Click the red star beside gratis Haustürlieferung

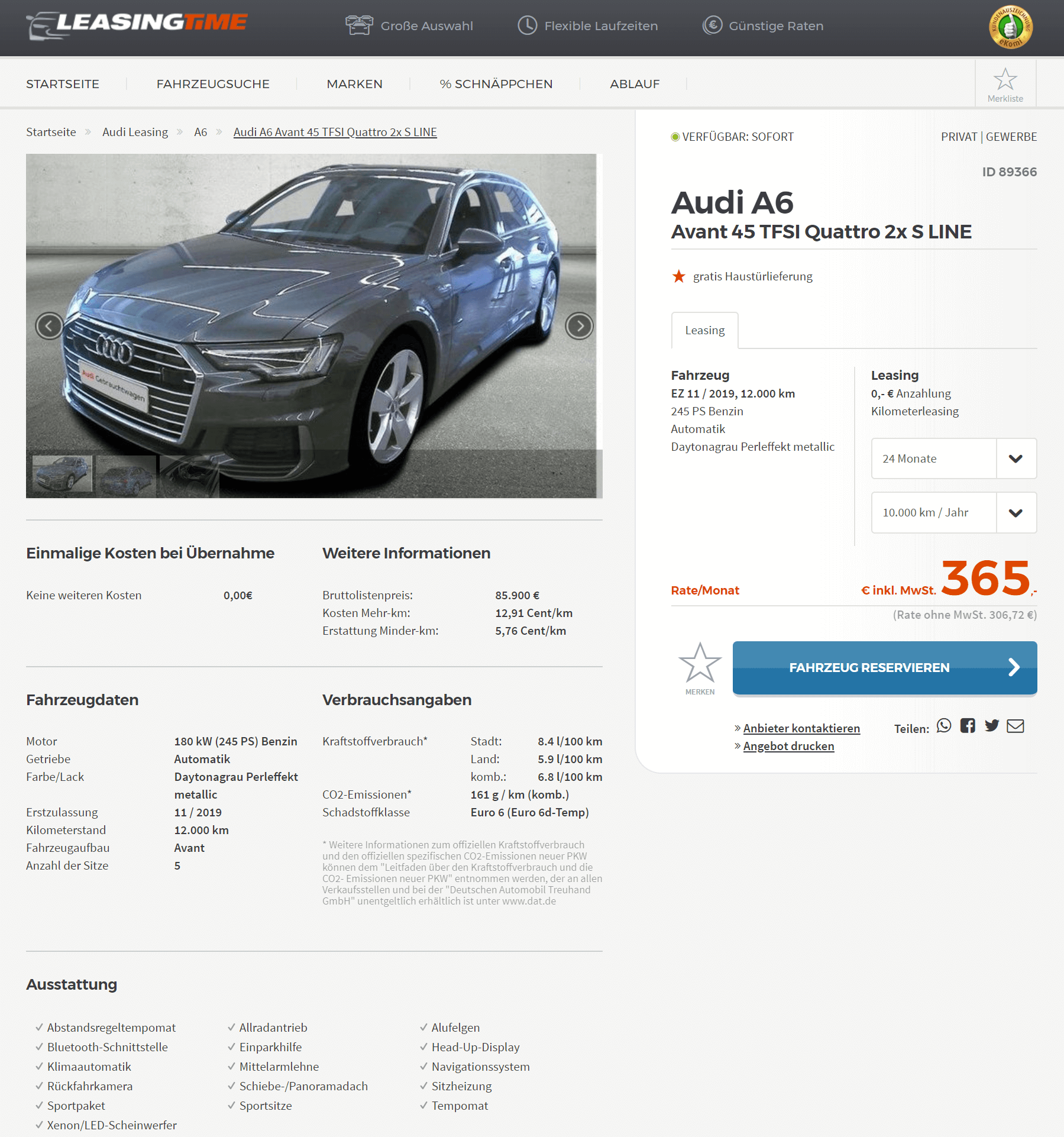point(678,276)
